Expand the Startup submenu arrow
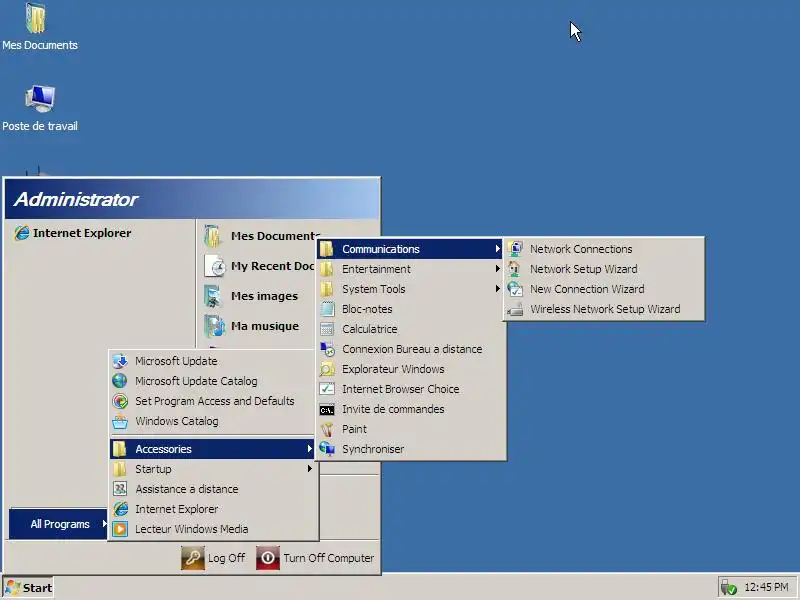 tap(309, 469)
